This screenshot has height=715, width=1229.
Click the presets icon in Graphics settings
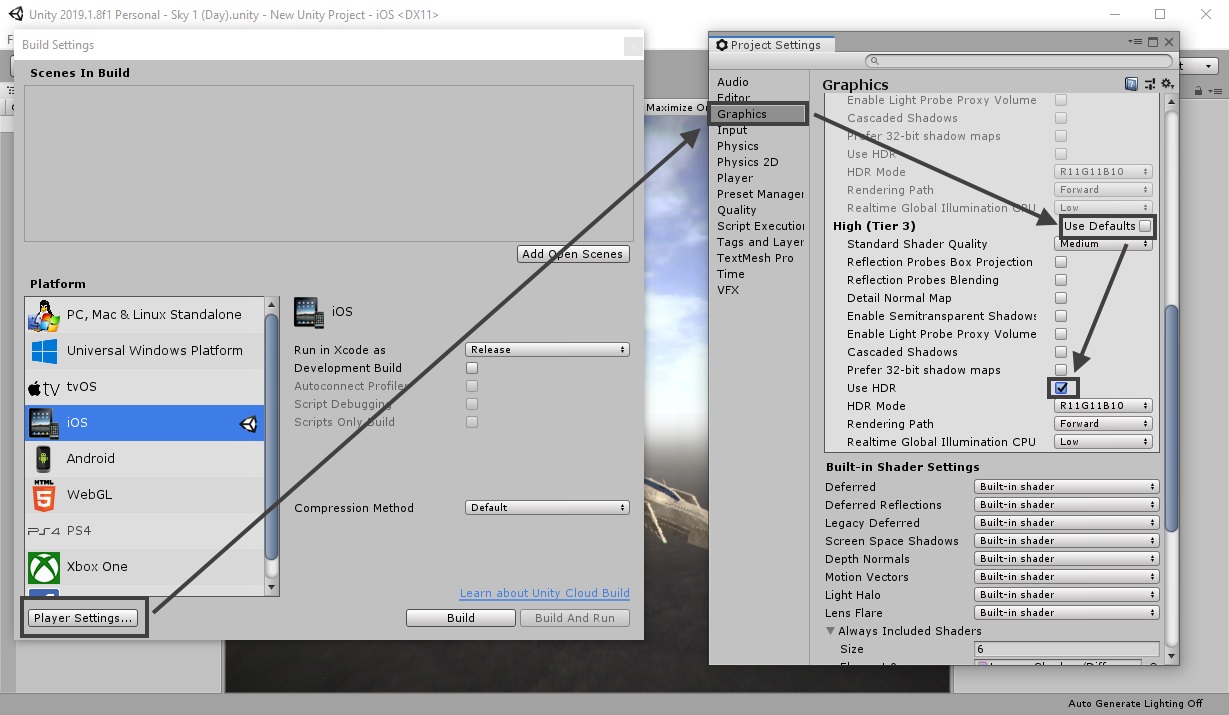point(1148,84)
